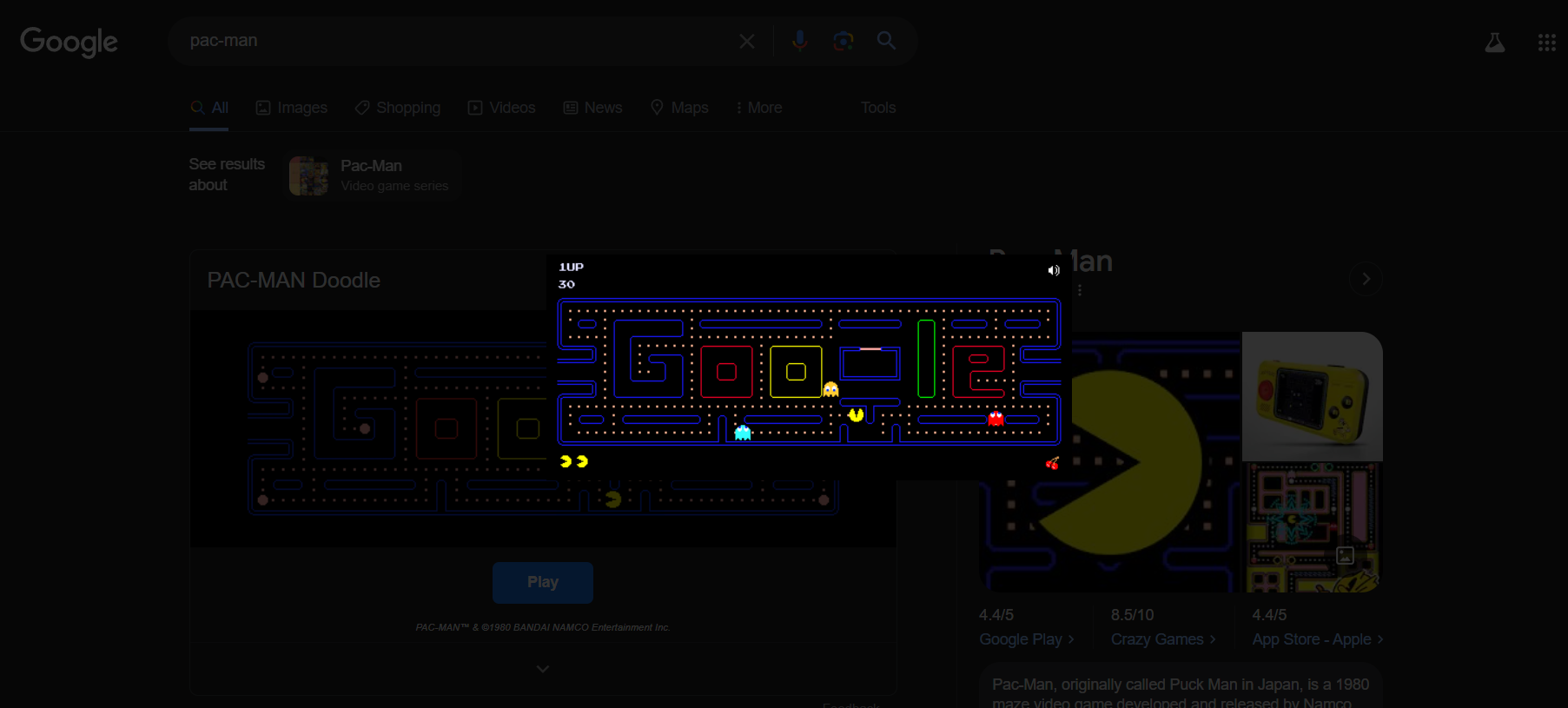Switch to the Images tab
Image resolution: width=1568 pixels, height=708 pixels.
(x=291, y=108)
